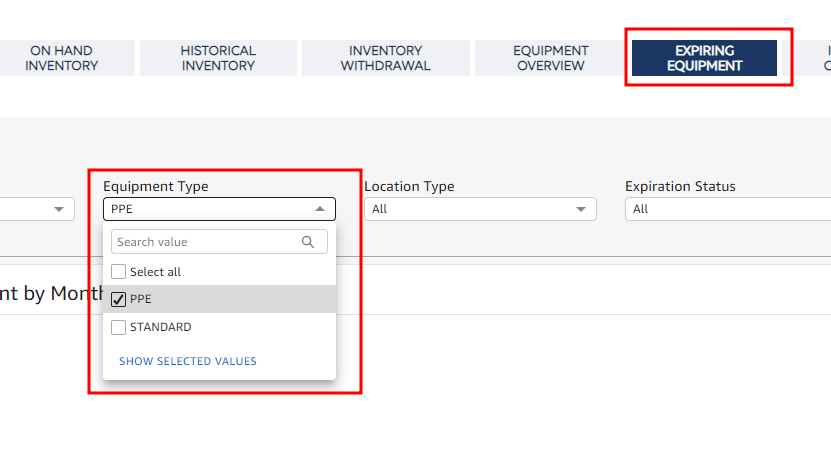Viewport: 831px width, 460px height.
Task: Check the STANDARD checkbox
Action: pos(119,327)
